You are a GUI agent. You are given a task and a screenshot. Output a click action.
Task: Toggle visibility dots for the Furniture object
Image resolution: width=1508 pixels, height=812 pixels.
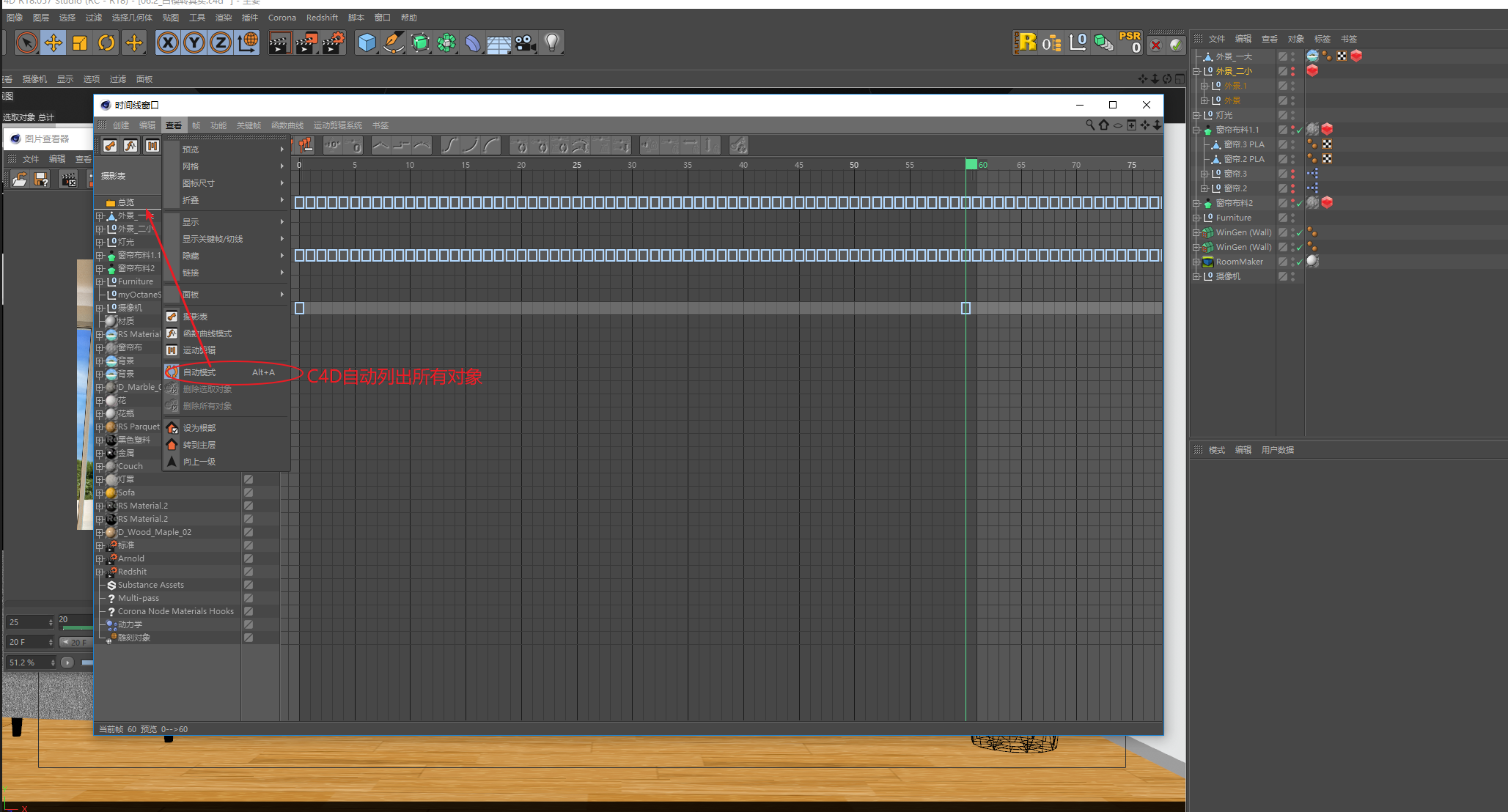pos(1292,218)
